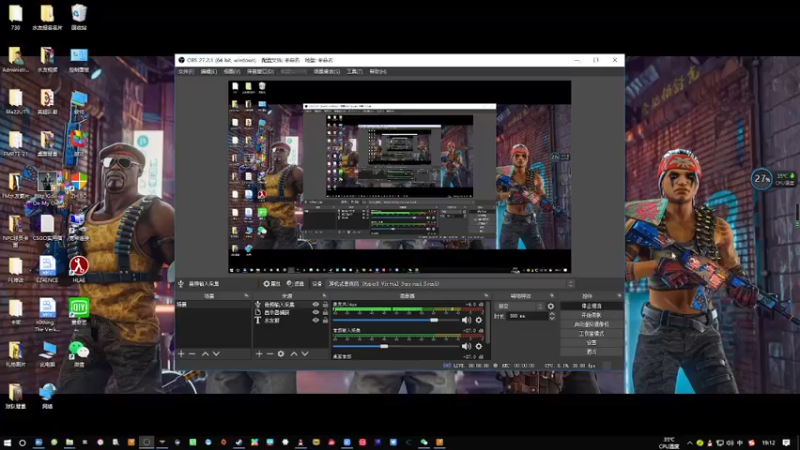The width and height of the screenshot is (800, 450).
Task: Remove the selected source with the minus icon
Action: click(x=270, y=354)
